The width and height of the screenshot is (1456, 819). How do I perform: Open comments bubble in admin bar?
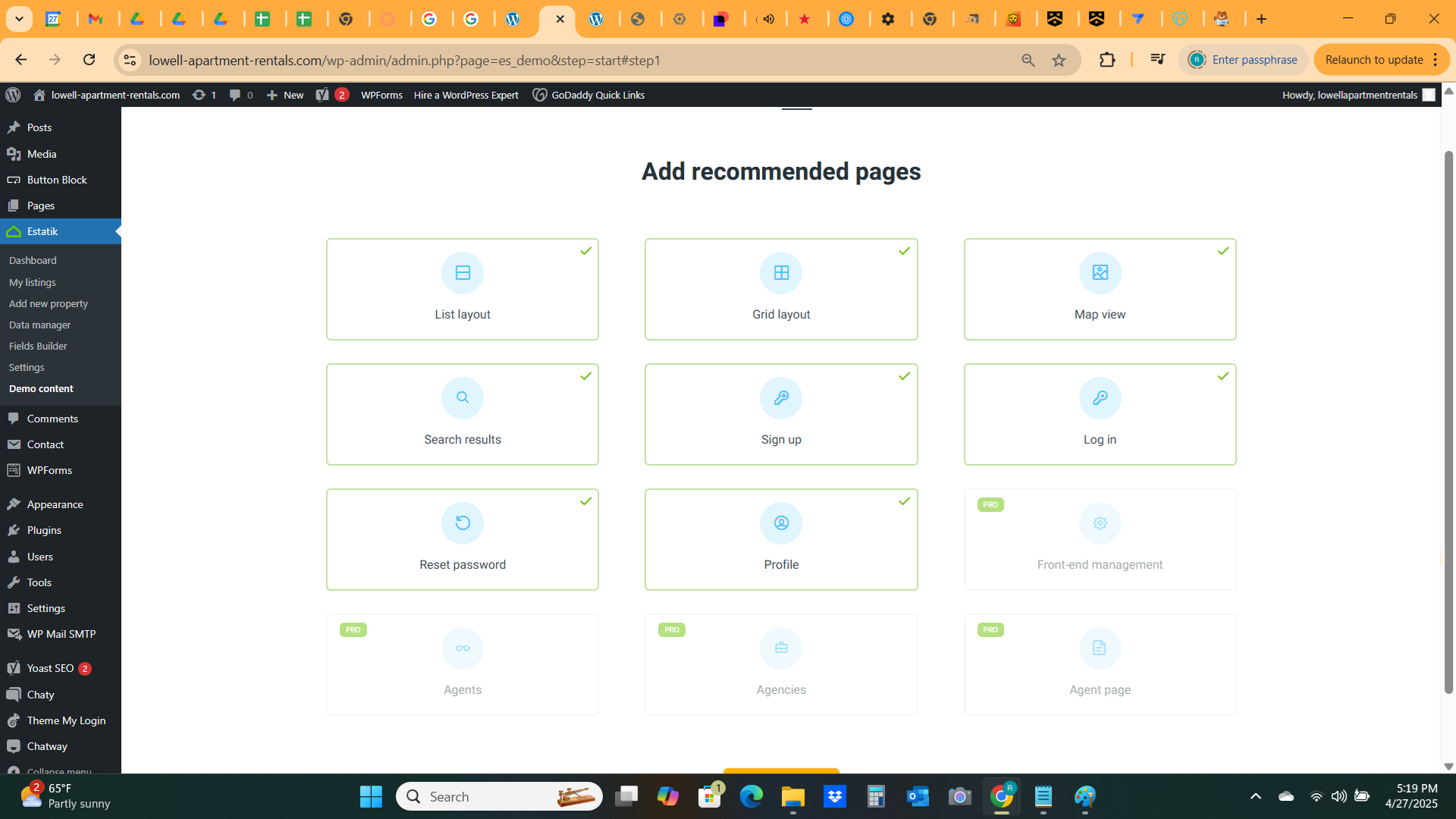(241, 95)
